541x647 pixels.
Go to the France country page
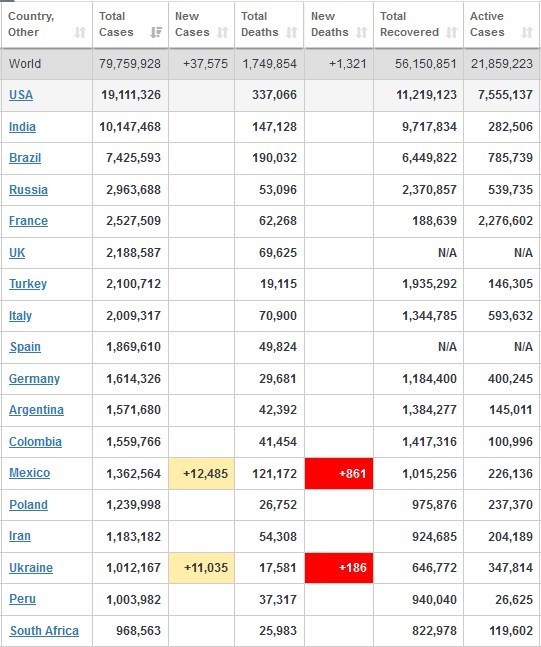pyautogui.click(x=28, y=221)
